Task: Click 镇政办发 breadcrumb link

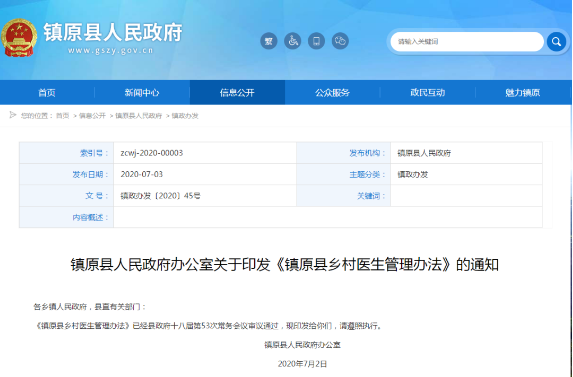Action: pyautogui.click(x=185, y=116)
